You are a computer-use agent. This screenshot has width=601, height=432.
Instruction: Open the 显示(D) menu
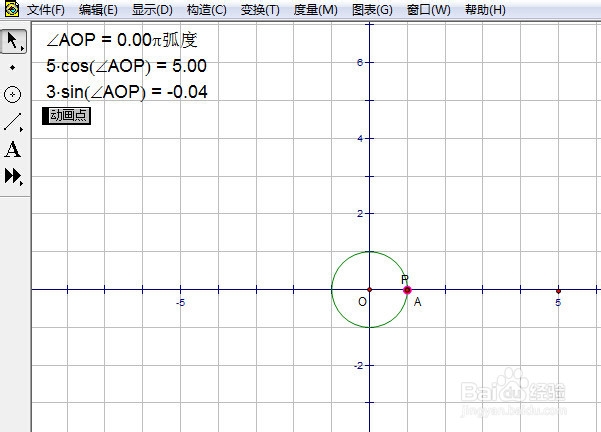[152, 10]
